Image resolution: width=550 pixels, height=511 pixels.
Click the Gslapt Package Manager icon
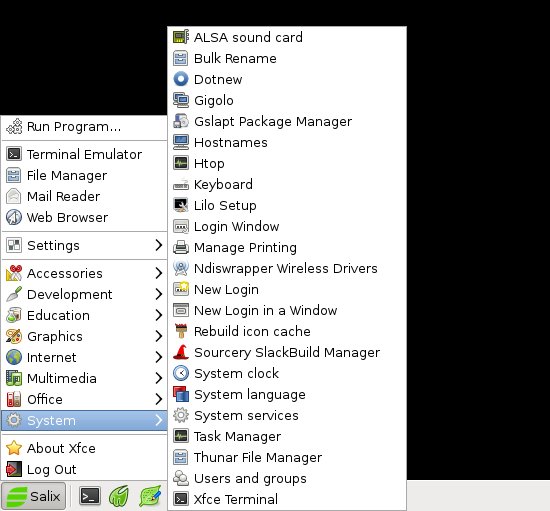click(181, 121)
